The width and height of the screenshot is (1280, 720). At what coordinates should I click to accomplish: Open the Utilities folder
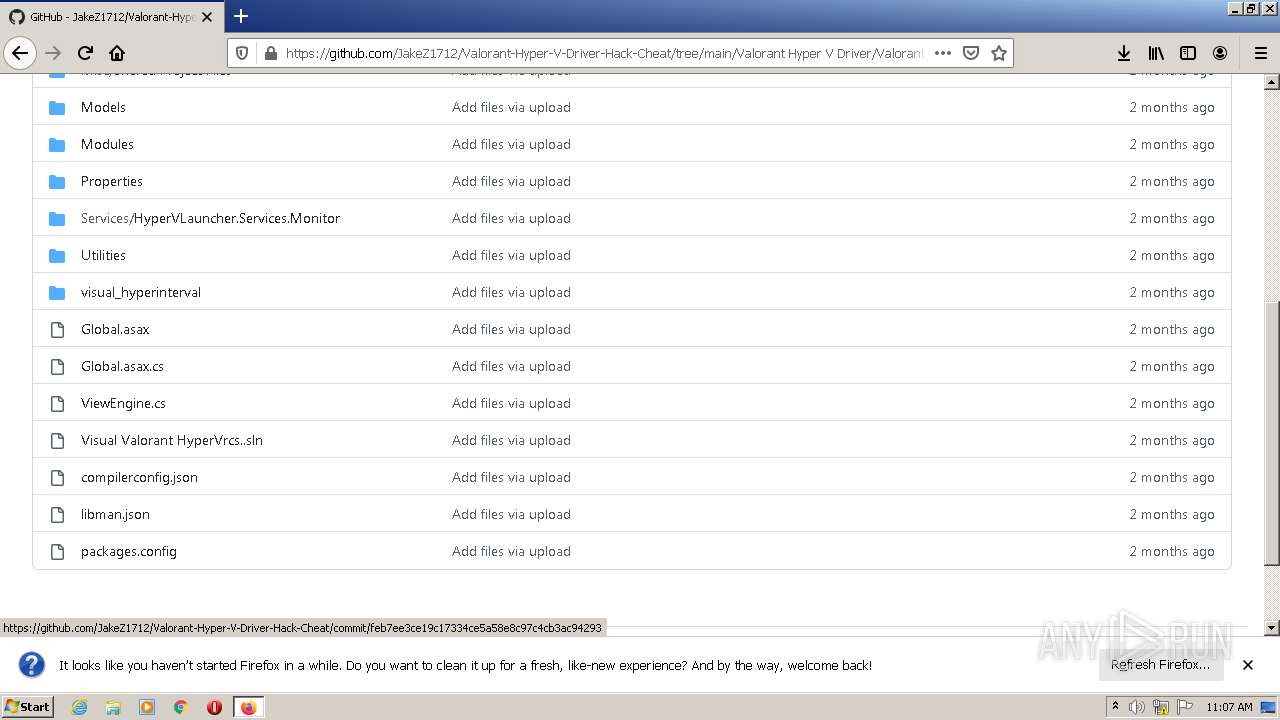pos(103,255)
